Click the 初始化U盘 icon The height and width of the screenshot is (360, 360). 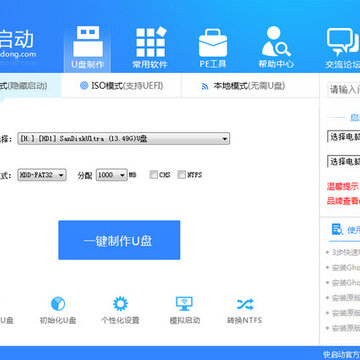(58, 304)
